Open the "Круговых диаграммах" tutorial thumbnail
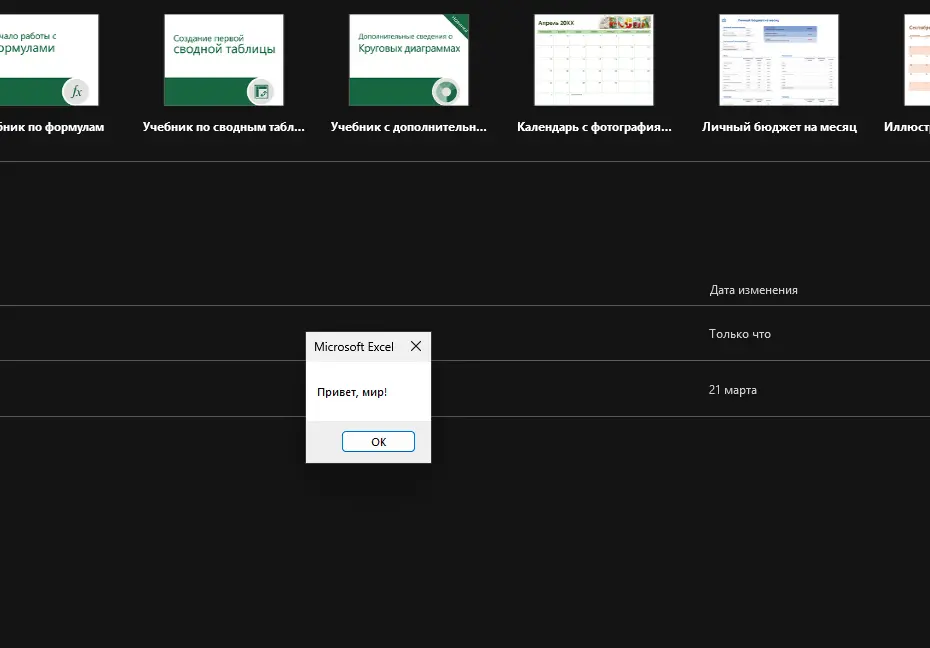Viewport: 930px width, 648px height. [408, 55]
